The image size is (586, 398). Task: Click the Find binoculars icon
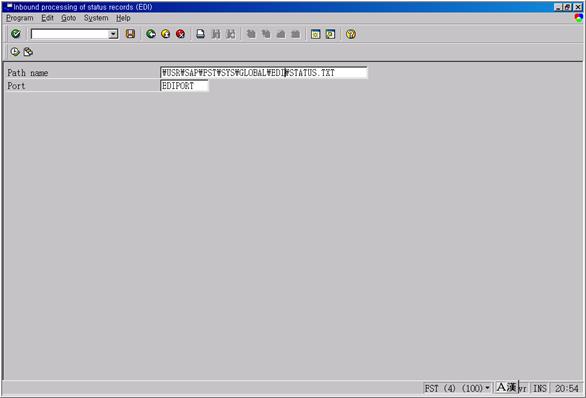click(x=216, y=34)
